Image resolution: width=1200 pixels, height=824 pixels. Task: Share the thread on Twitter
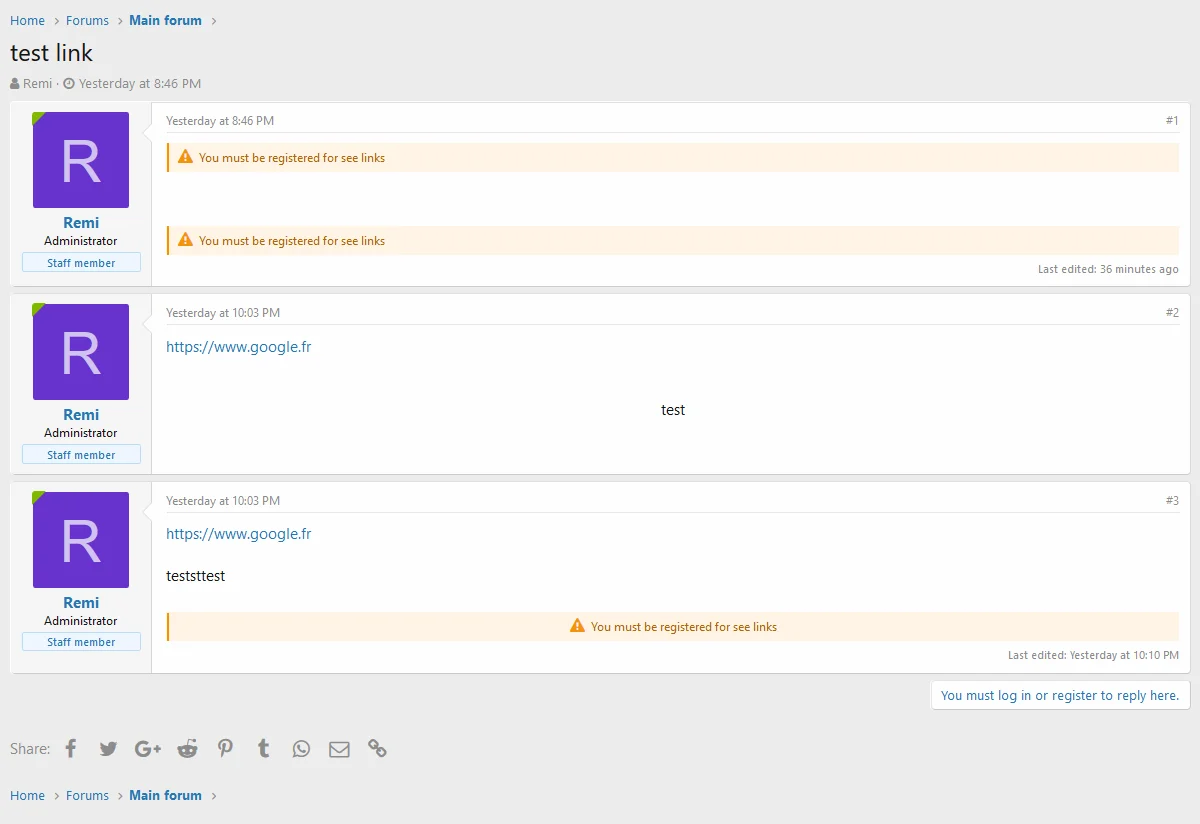108,748
